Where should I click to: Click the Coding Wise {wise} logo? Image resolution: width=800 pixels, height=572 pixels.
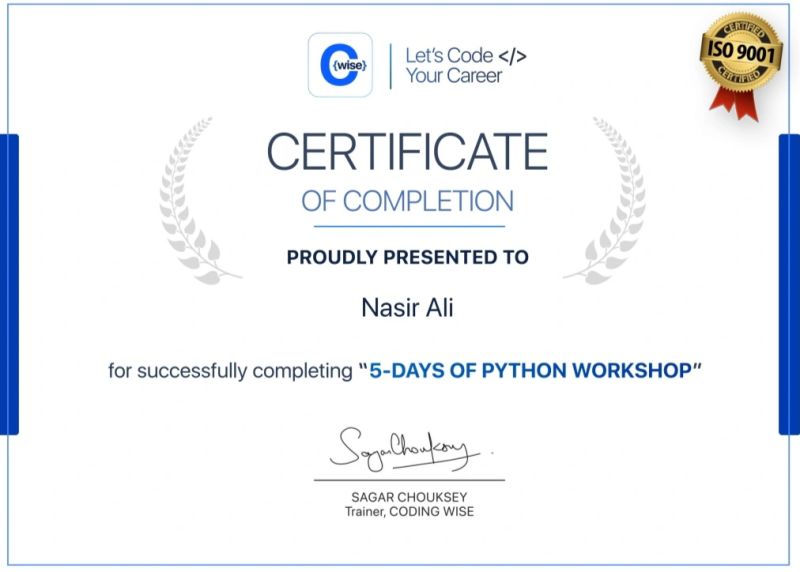(340, 65)
